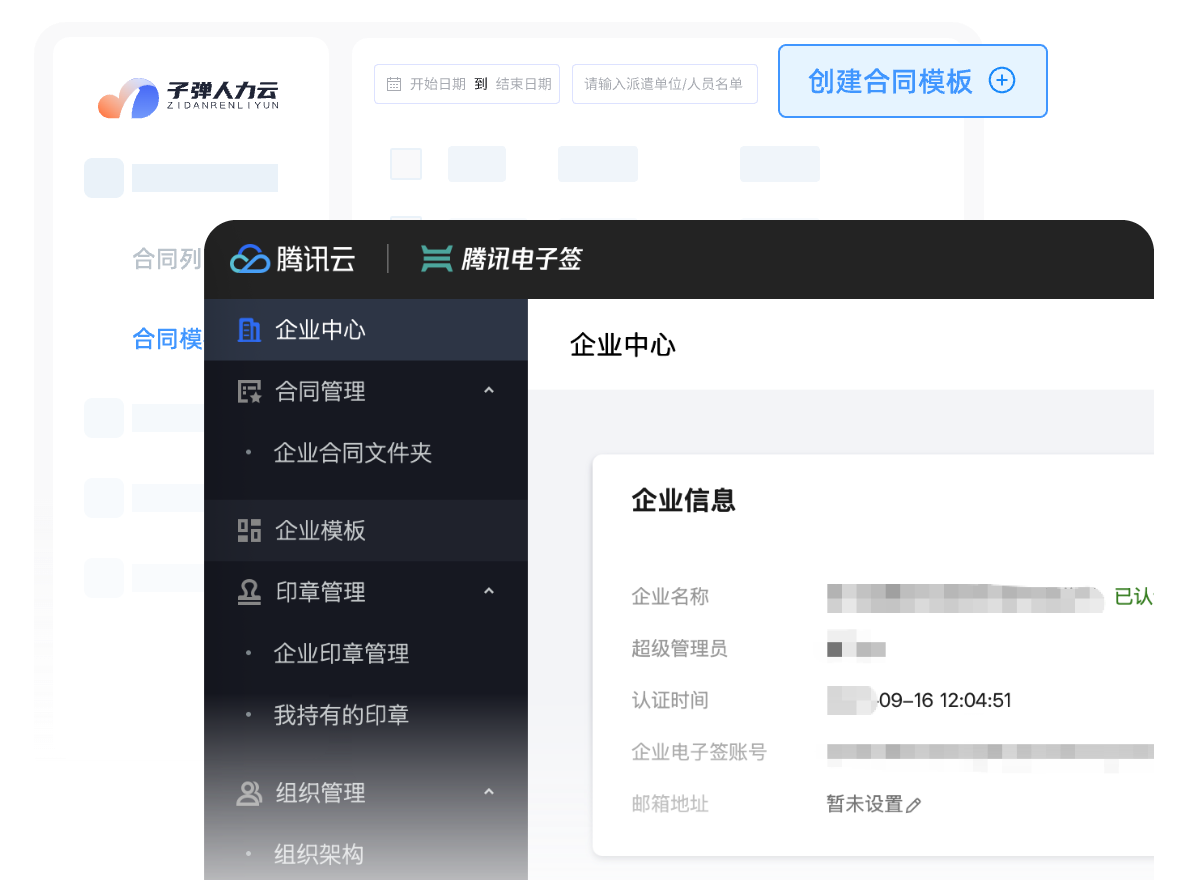1184x880 pixels.
Task: Click the 企业中心 building icon
Action: click(x=249, y=330)
